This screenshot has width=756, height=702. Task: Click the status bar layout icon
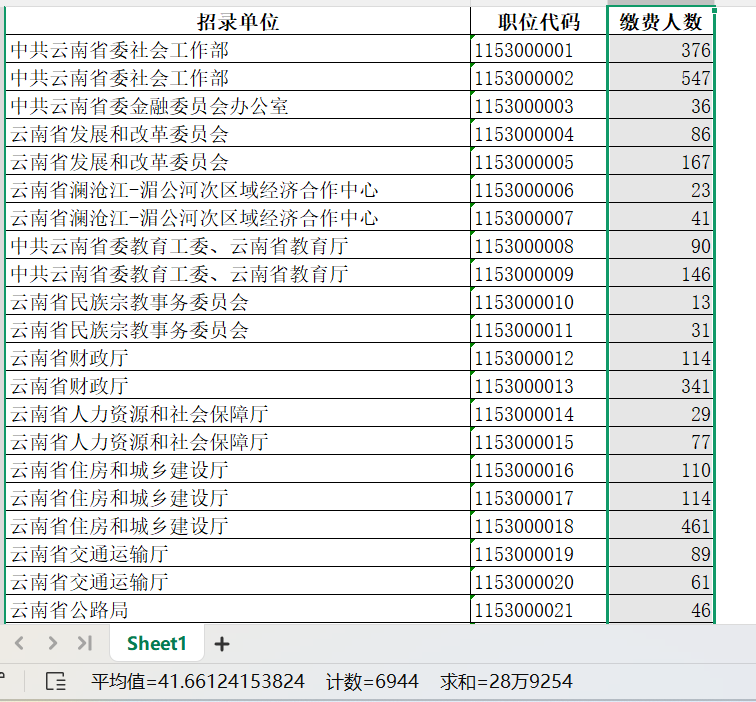click(57, 682)
